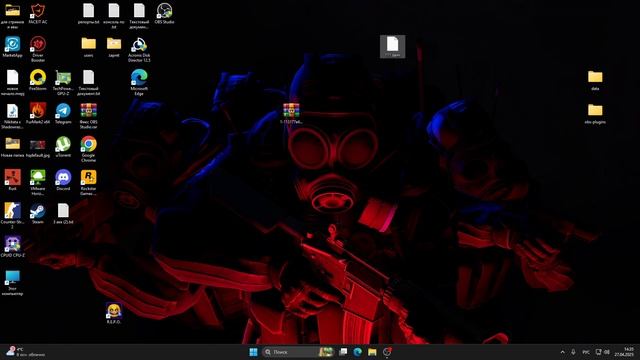Image resolution: width=640 pixels, height=360 pixels.
Task: Select the Фикс OBS Studio.rar archive
Action: click(x=88, y=116)
